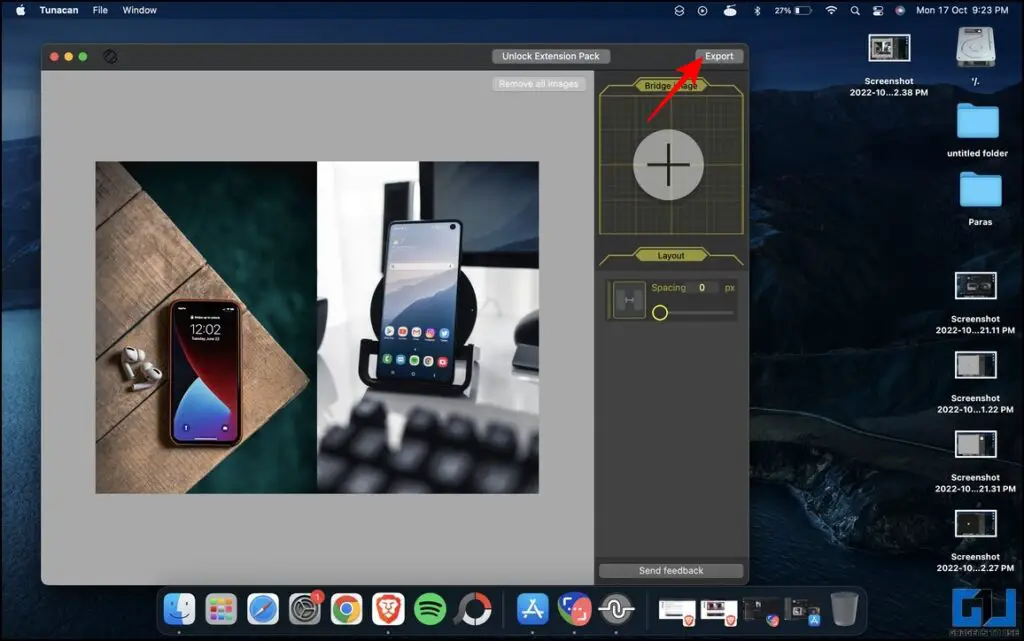Click Remove all images
Screen dimensions: 1024x641
coord(538,83)
